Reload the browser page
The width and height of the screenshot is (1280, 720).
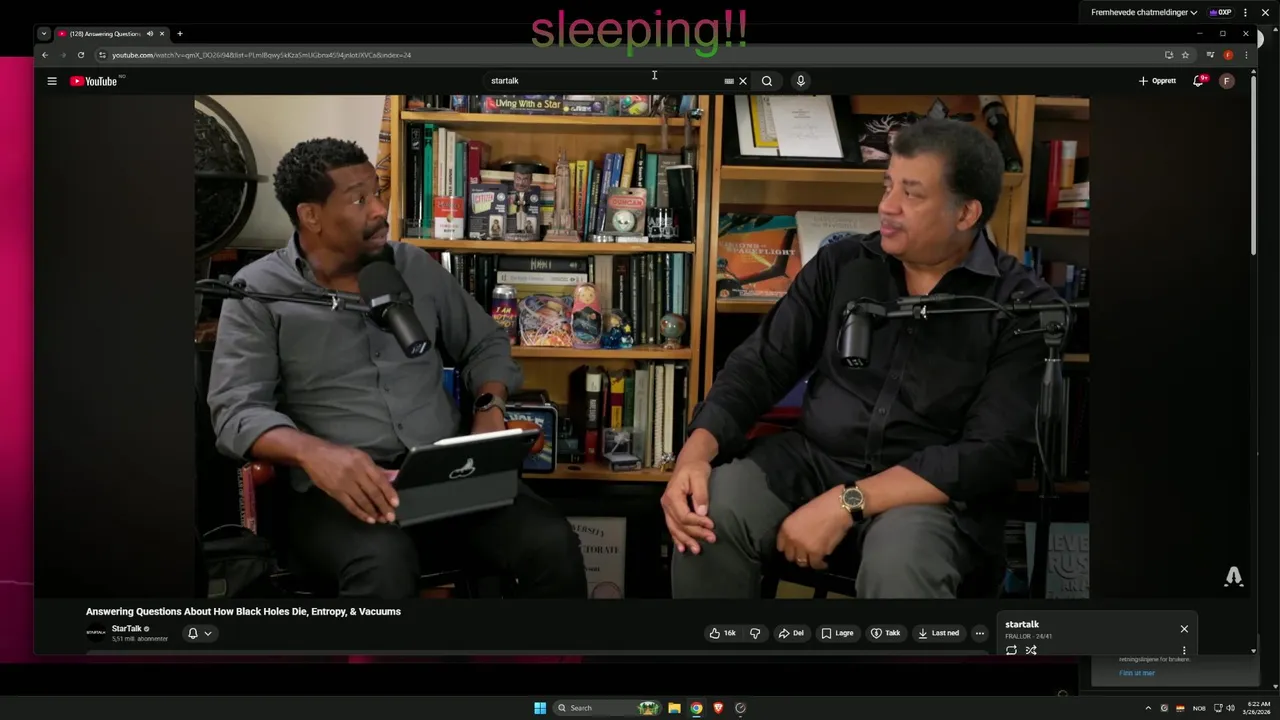tap(81, 55)
